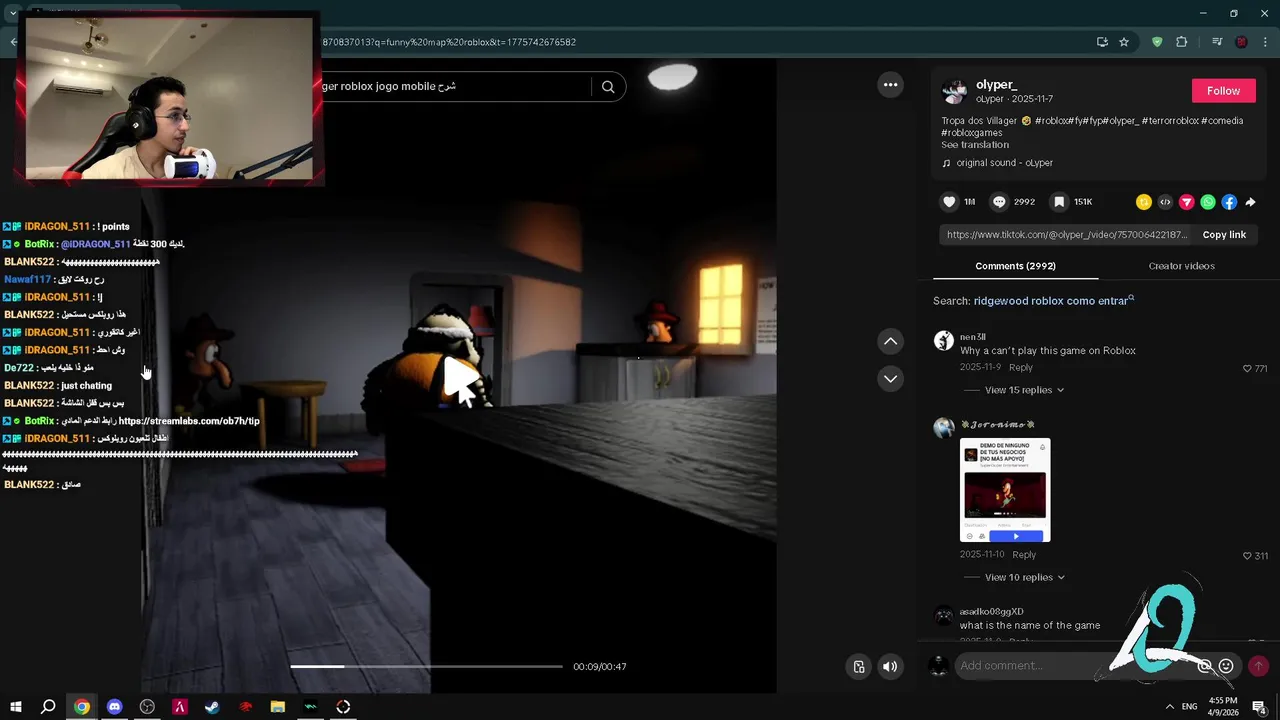
Task: Click the comment reading "what is the name of the game"
Action: (1030, 626)
